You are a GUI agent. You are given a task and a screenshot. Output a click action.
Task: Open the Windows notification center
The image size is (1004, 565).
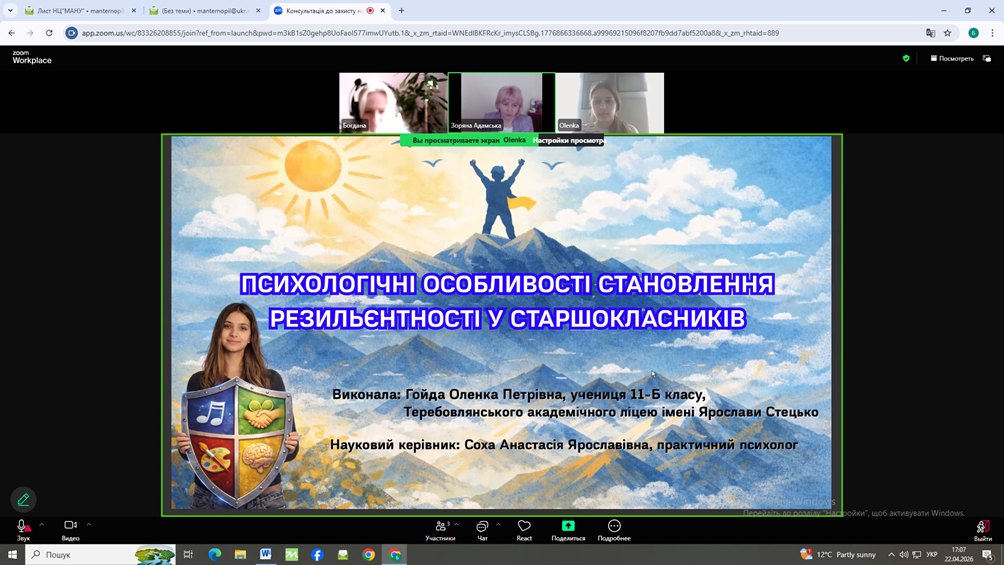[988, 555]
